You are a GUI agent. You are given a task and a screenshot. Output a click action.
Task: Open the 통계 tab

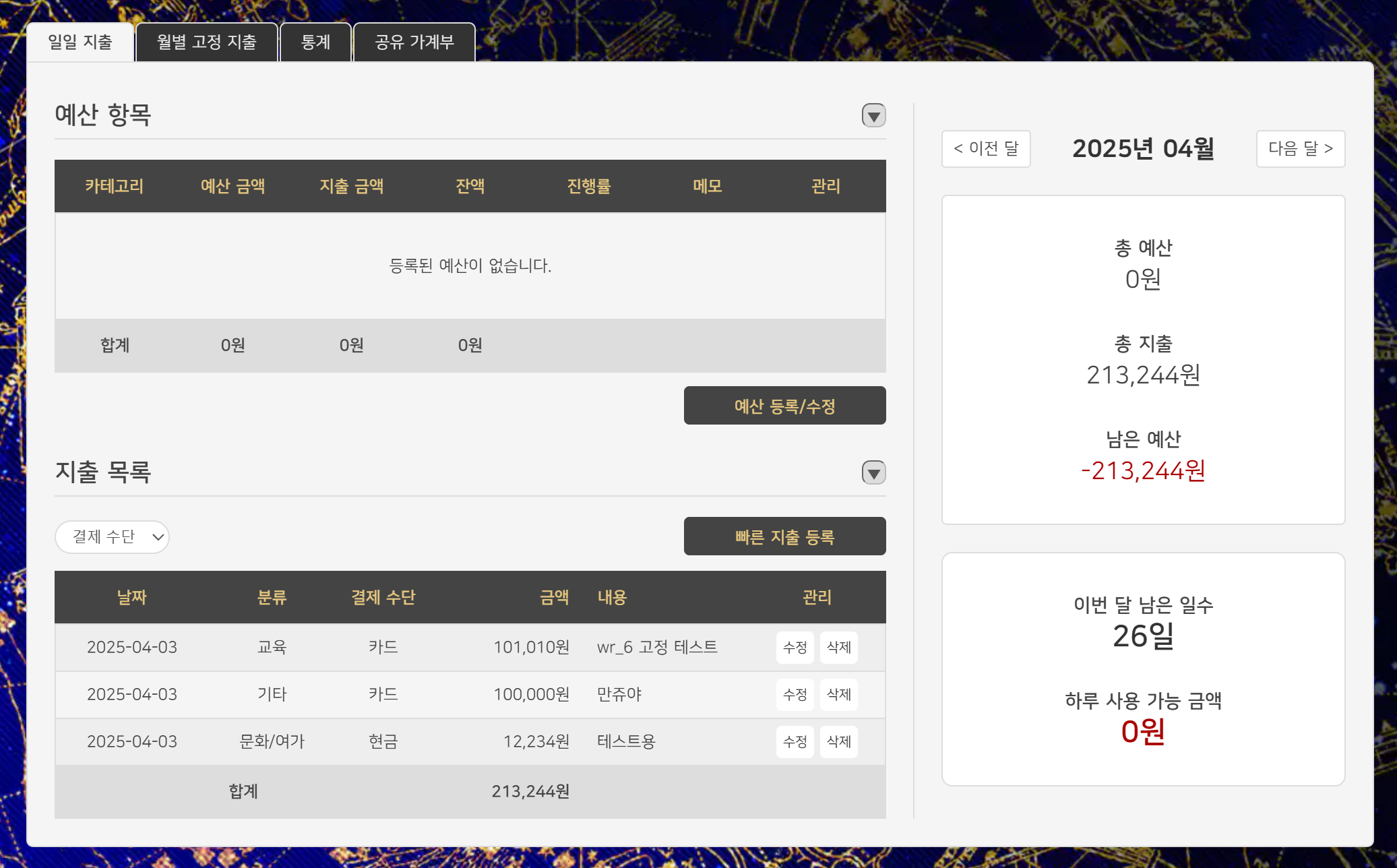click(315, 42)
